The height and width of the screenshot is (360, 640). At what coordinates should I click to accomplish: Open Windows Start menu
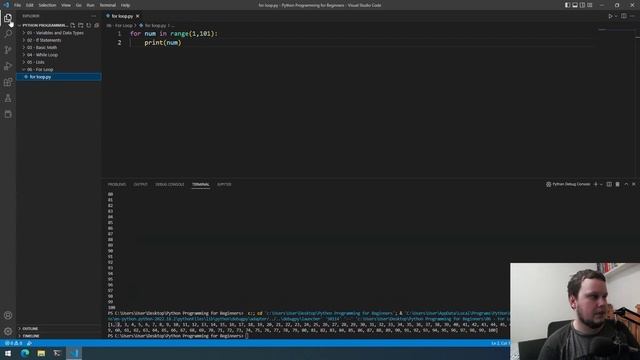tap(8, 353)
